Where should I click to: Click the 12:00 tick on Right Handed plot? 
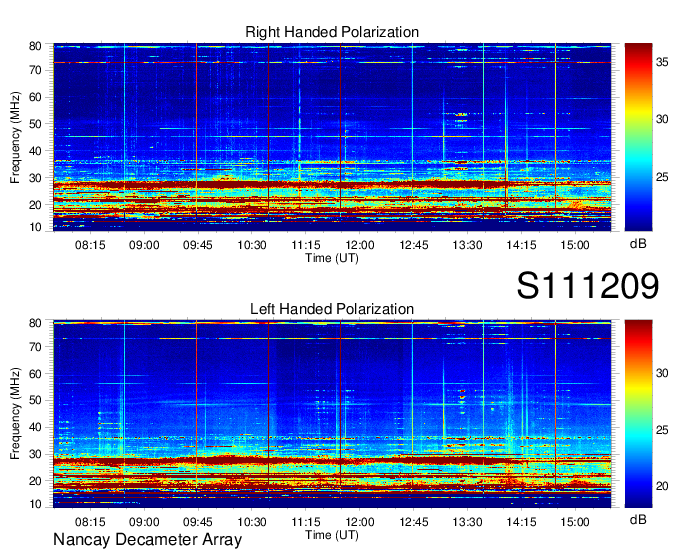[x=360, y=245]
